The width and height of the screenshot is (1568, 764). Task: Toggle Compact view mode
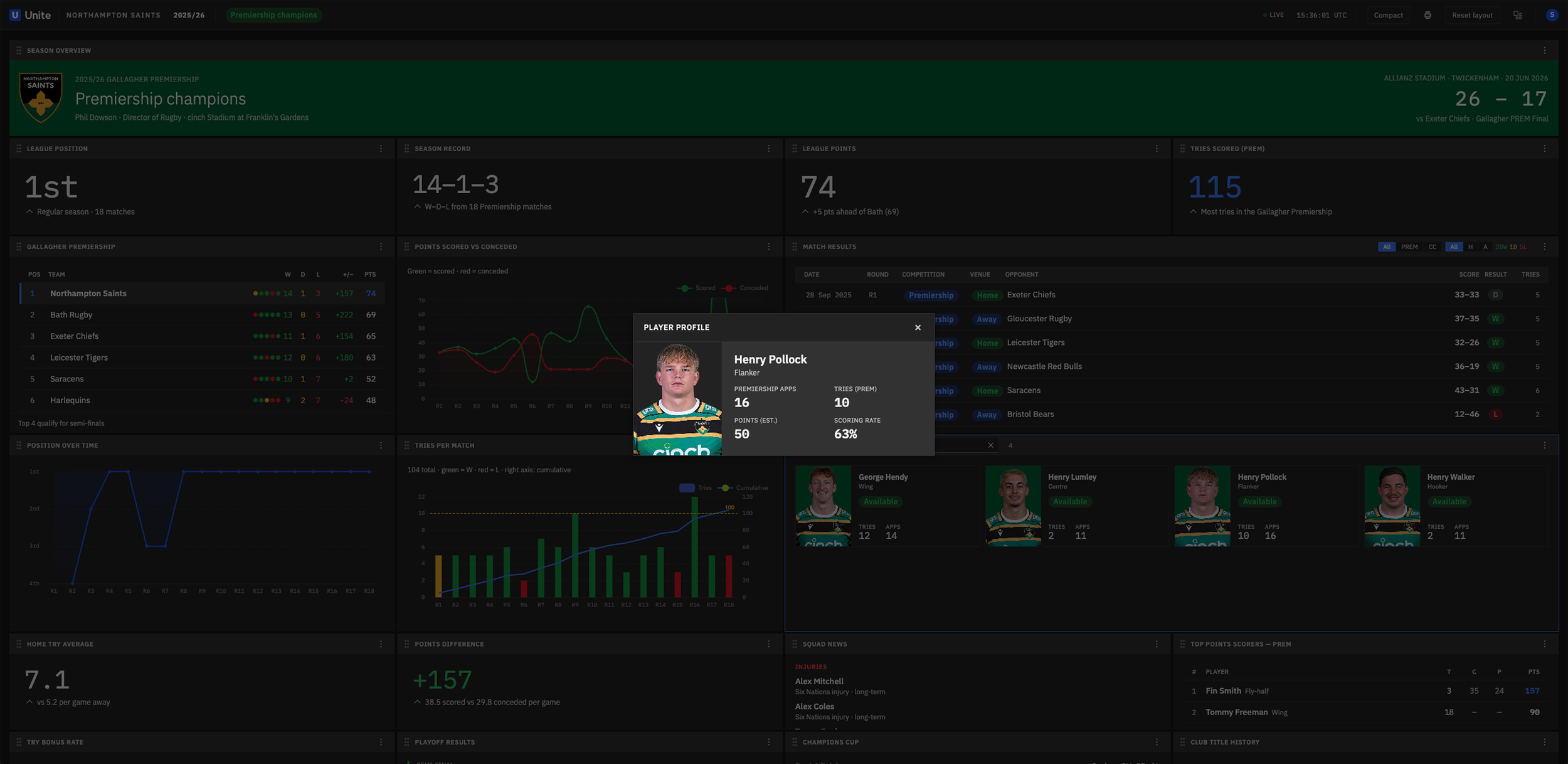point(1388,15)
